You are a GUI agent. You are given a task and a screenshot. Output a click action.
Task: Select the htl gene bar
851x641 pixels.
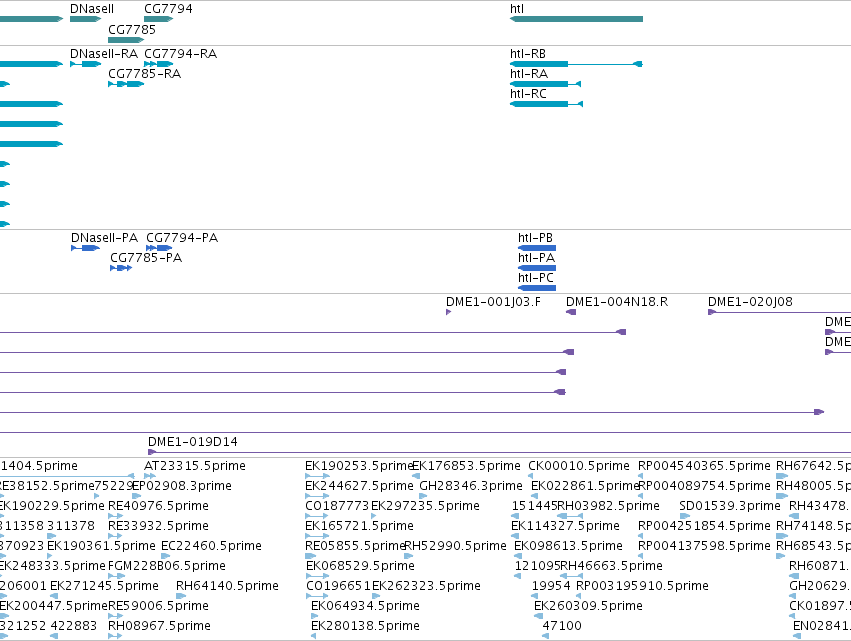[x=576, y=19]
